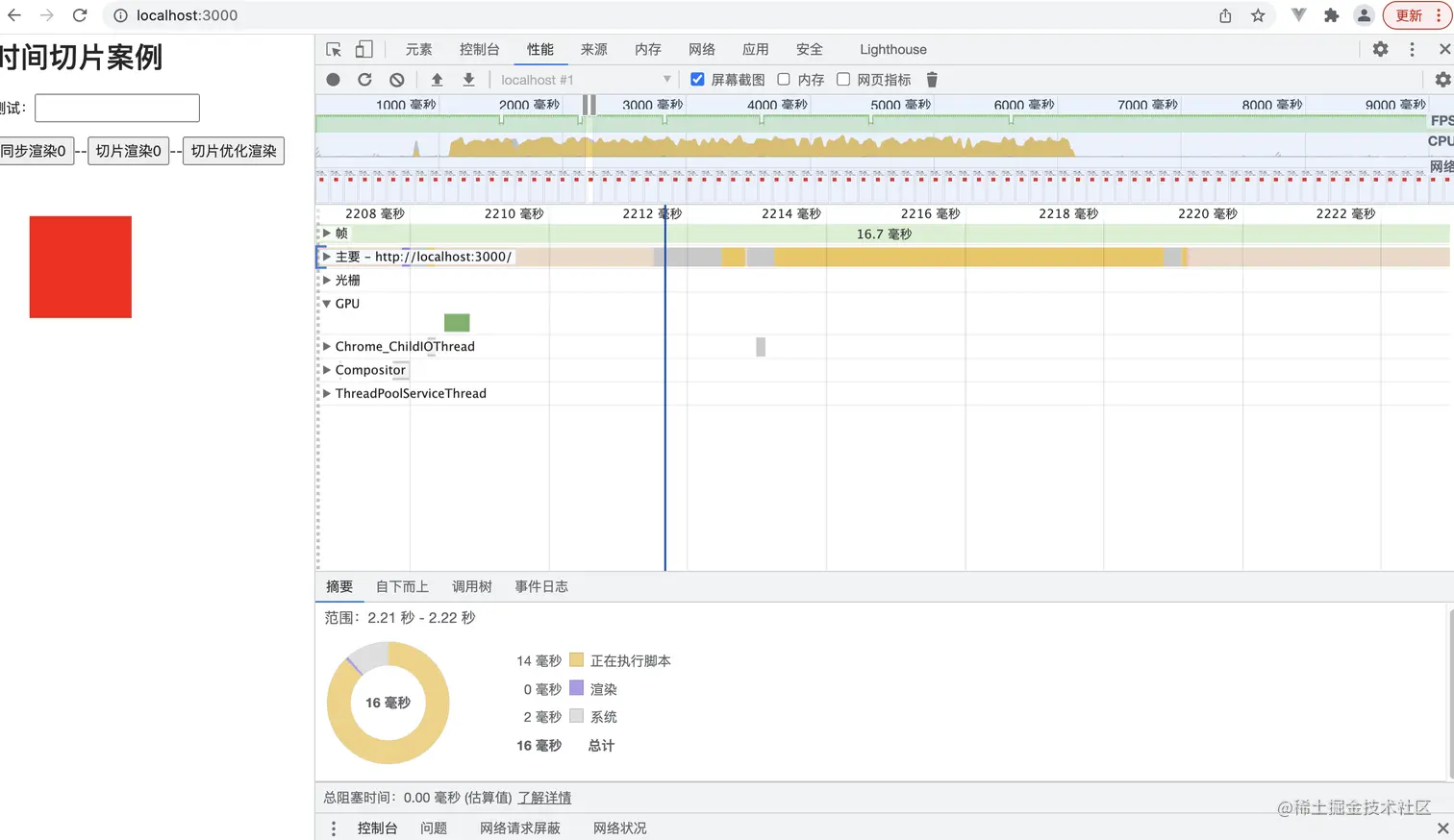Enable the 内存 checkbox

click(x=784, y=80)
